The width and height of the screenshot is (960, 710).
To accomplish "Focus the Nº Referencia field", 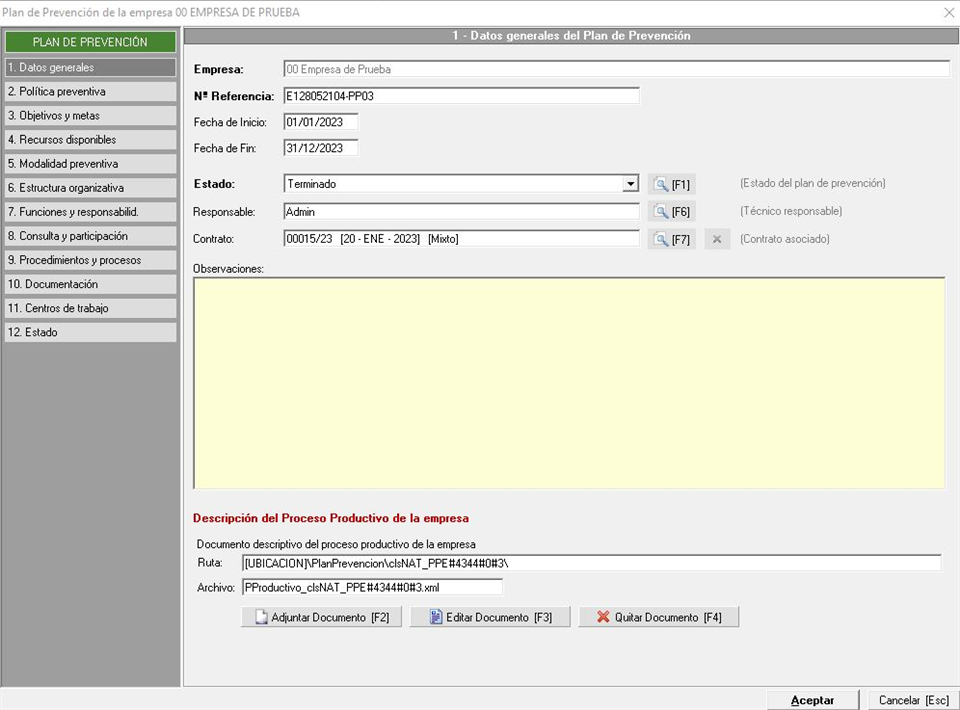I will [x=461, y=96].
